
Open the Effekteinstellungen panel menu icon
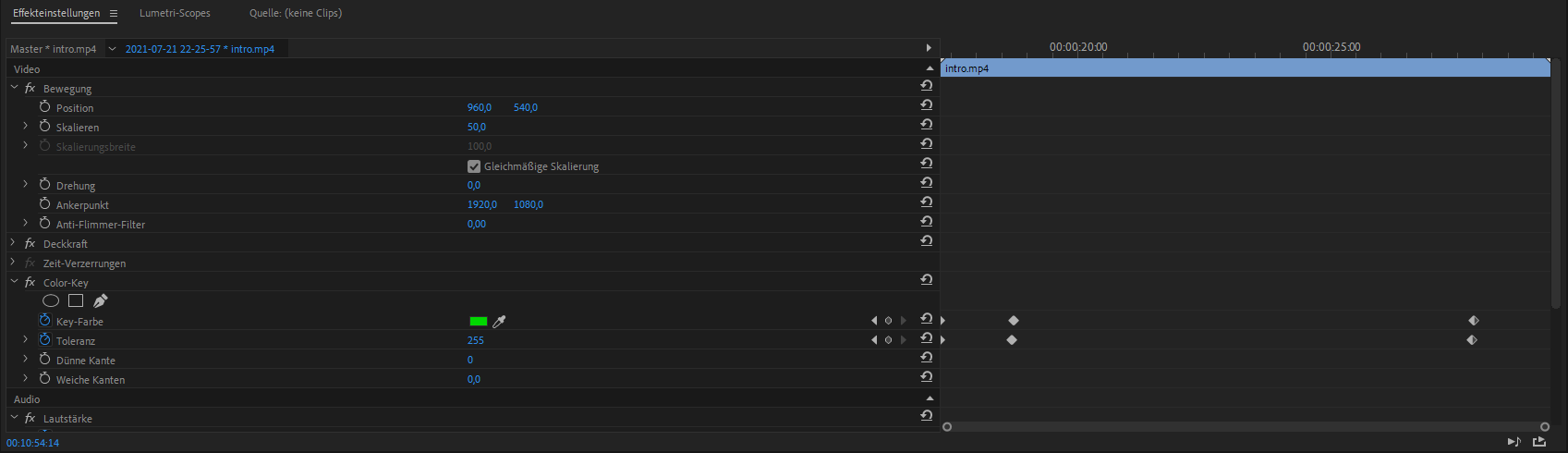tap(114, 14)
